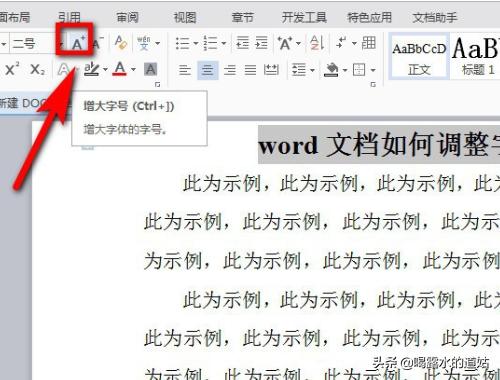Screen dimensions: 500x380
Task: Toggle align right
Action: [x=230, y=70]
